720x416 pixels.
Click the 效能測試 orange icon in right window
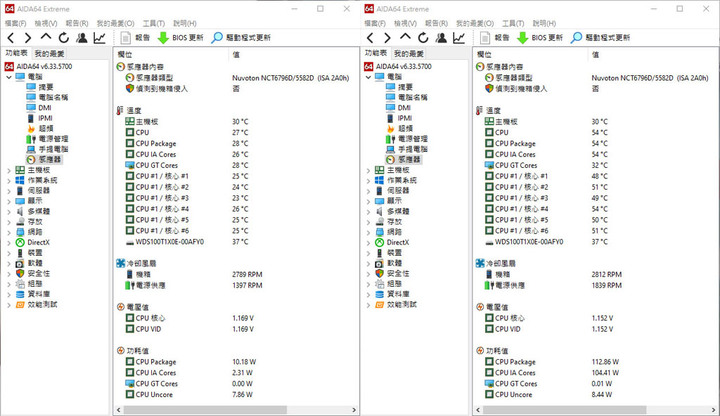pyautogui.click(x=379, y=304)
